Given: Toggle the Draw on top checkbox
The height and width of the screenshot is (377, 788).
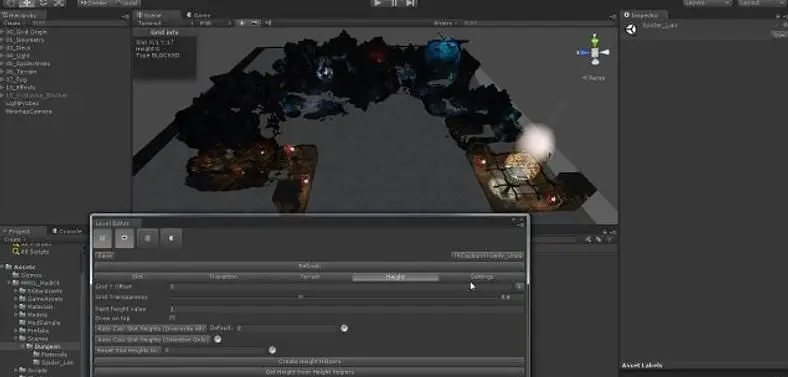Looking at the screenshot, I should (x=172, y=318).
